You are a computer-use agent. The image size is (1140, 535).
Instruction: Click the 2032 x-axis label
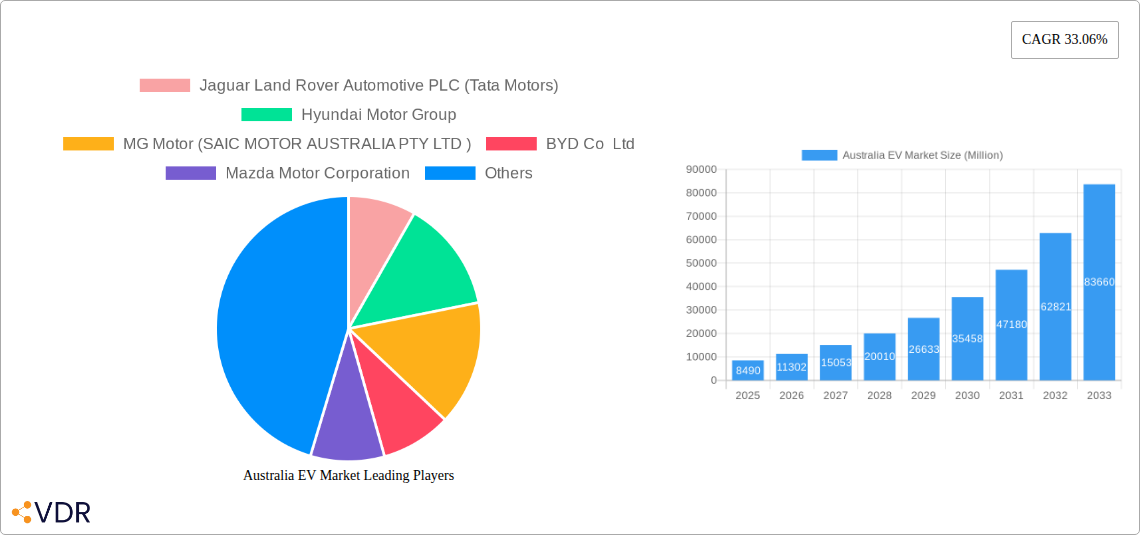coord(1056,395)
